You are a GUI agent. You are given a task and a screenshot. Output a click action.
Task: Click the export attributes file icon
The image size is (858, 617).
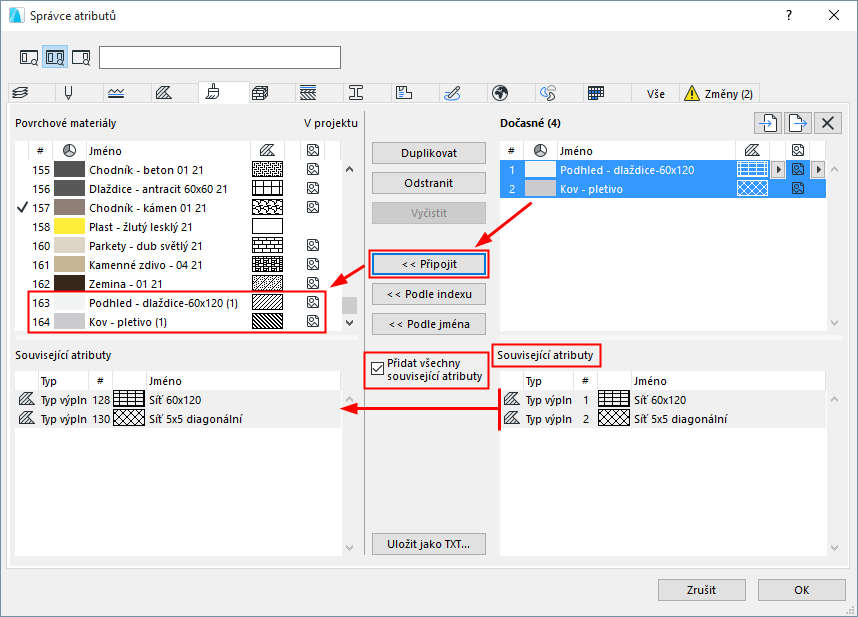[x=798, y=123]
